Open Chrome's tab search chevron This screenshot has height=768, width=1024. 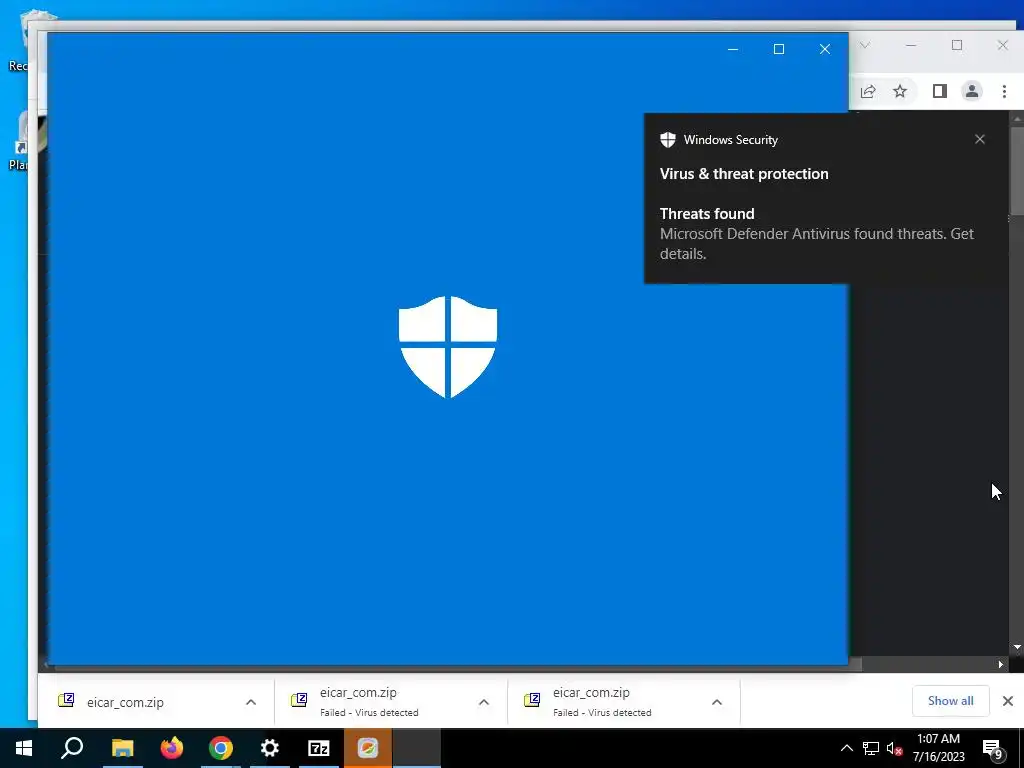pos(865,45)
